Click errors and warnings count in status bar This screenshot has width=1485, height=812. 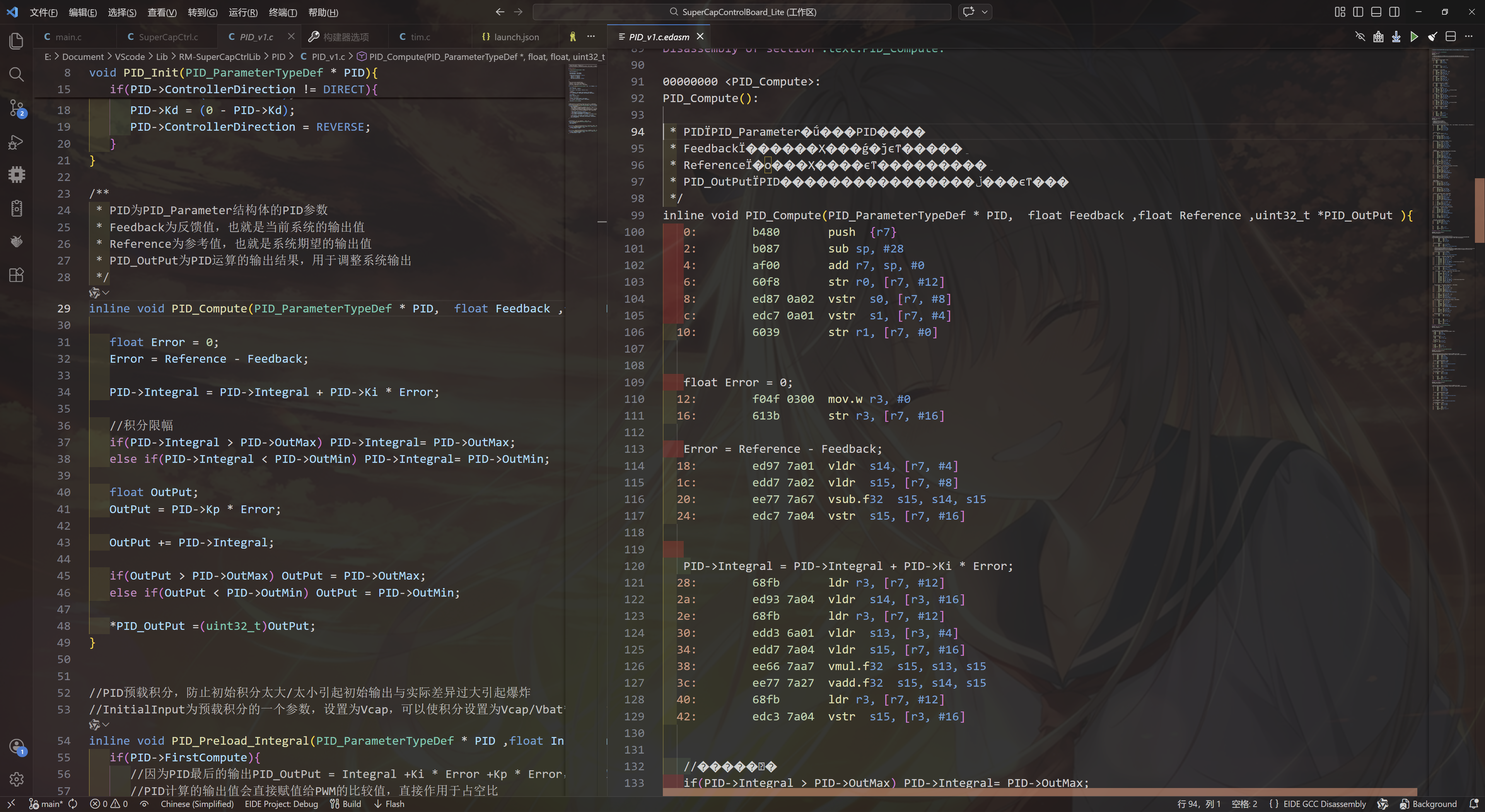pos(108,804)
